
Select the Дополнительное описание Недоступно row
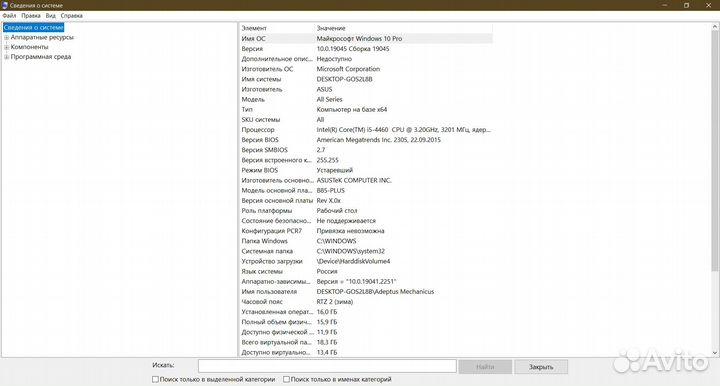click(366, 59)
